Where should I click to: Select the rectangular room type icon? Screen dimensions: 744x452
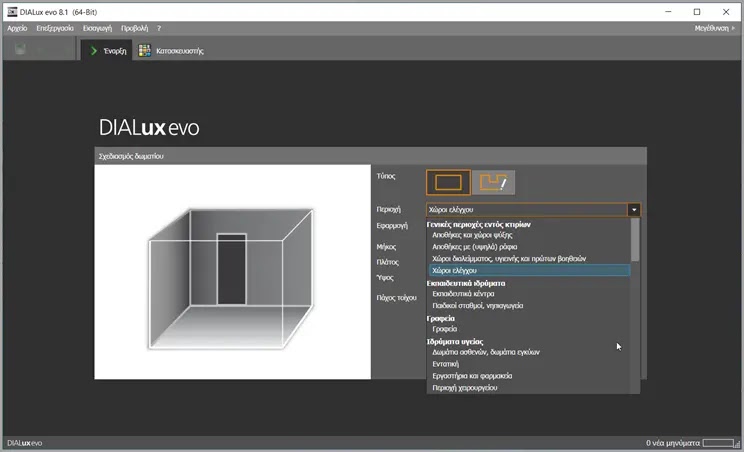click(448, 183)
